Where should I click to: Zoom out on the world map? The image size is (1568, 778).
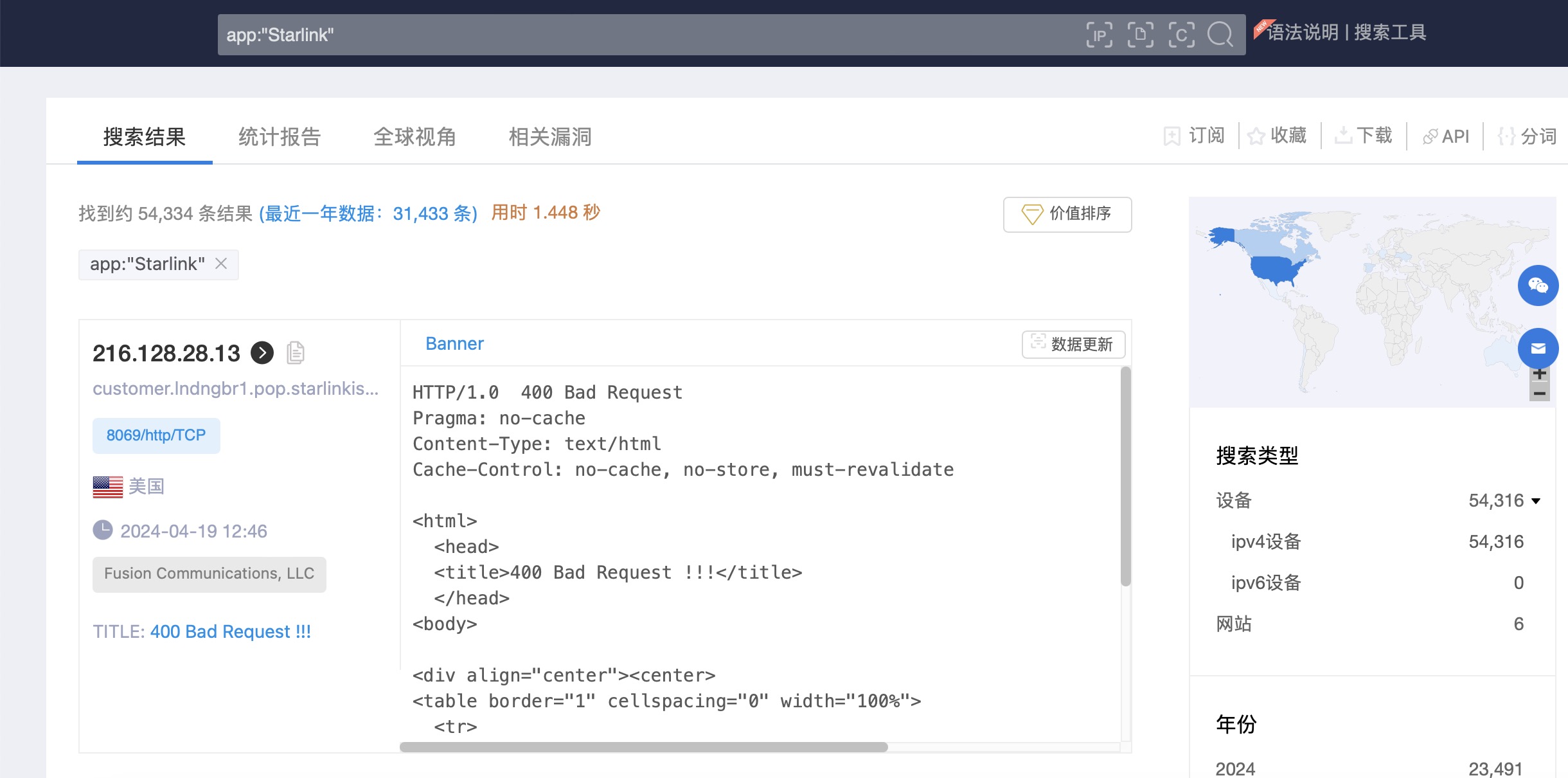(x=1539, y=393)
